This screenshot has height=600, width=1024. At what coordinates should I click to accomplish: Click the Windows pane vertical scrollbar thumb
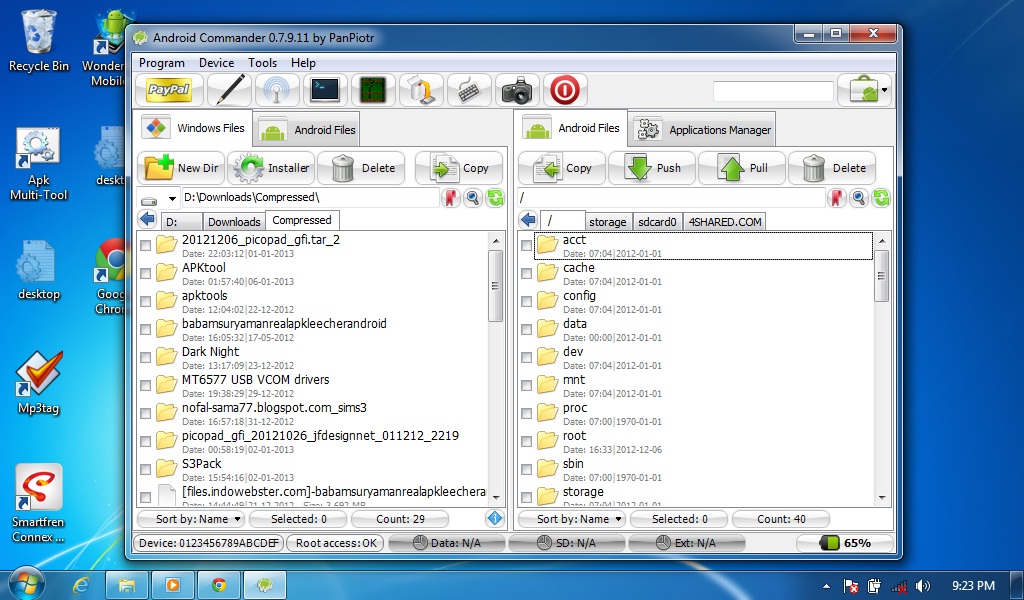pos(496,285)
